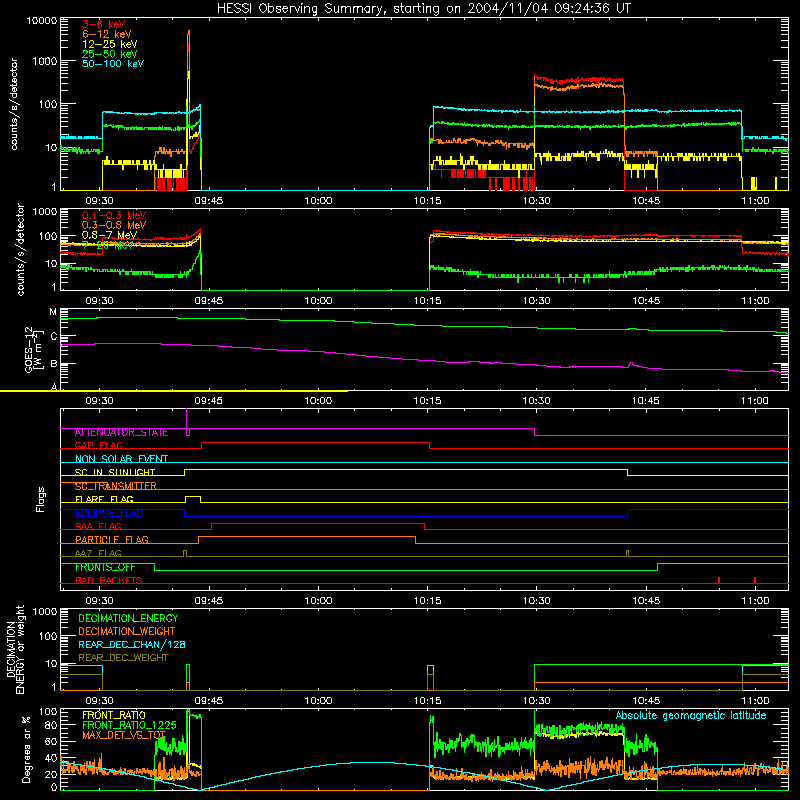
Task: Select the 12-25 keV legend label
Action: (x=110, y=44)
